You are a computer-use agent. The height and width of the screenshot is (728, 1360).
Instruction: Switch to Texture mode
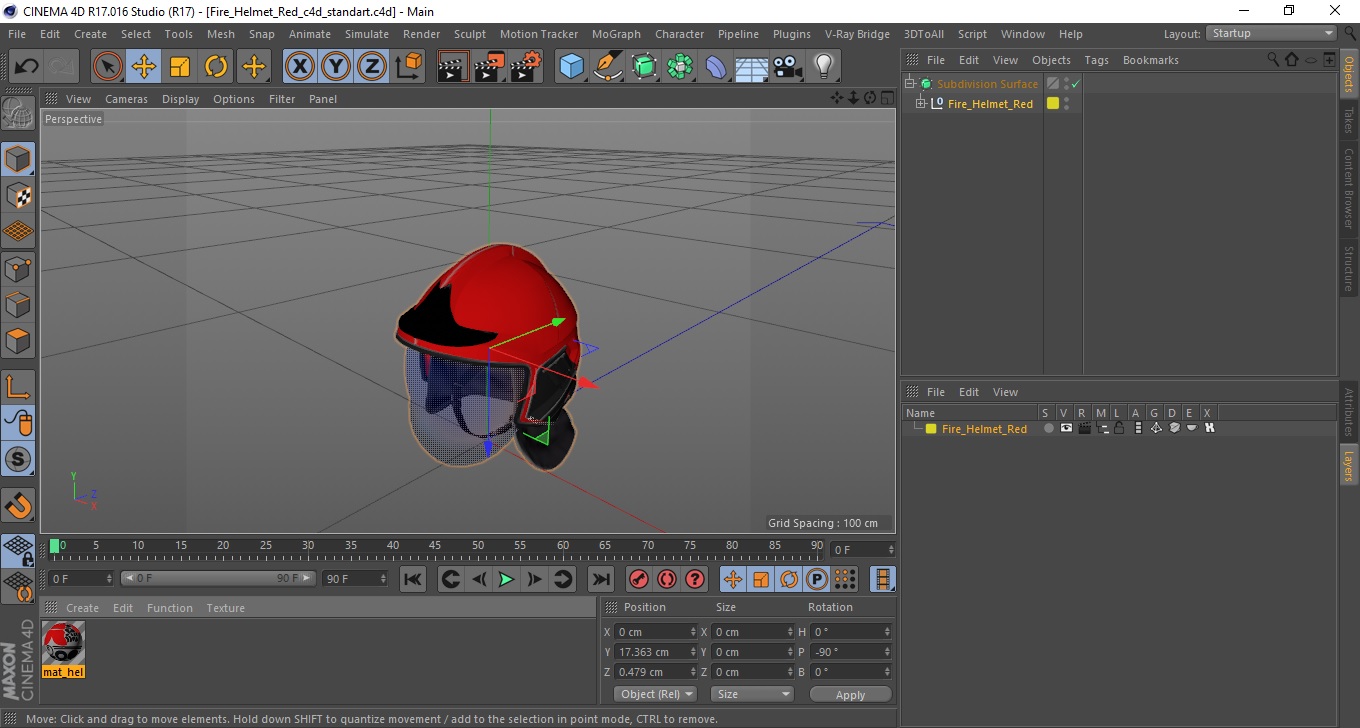(x=18, y=195)
